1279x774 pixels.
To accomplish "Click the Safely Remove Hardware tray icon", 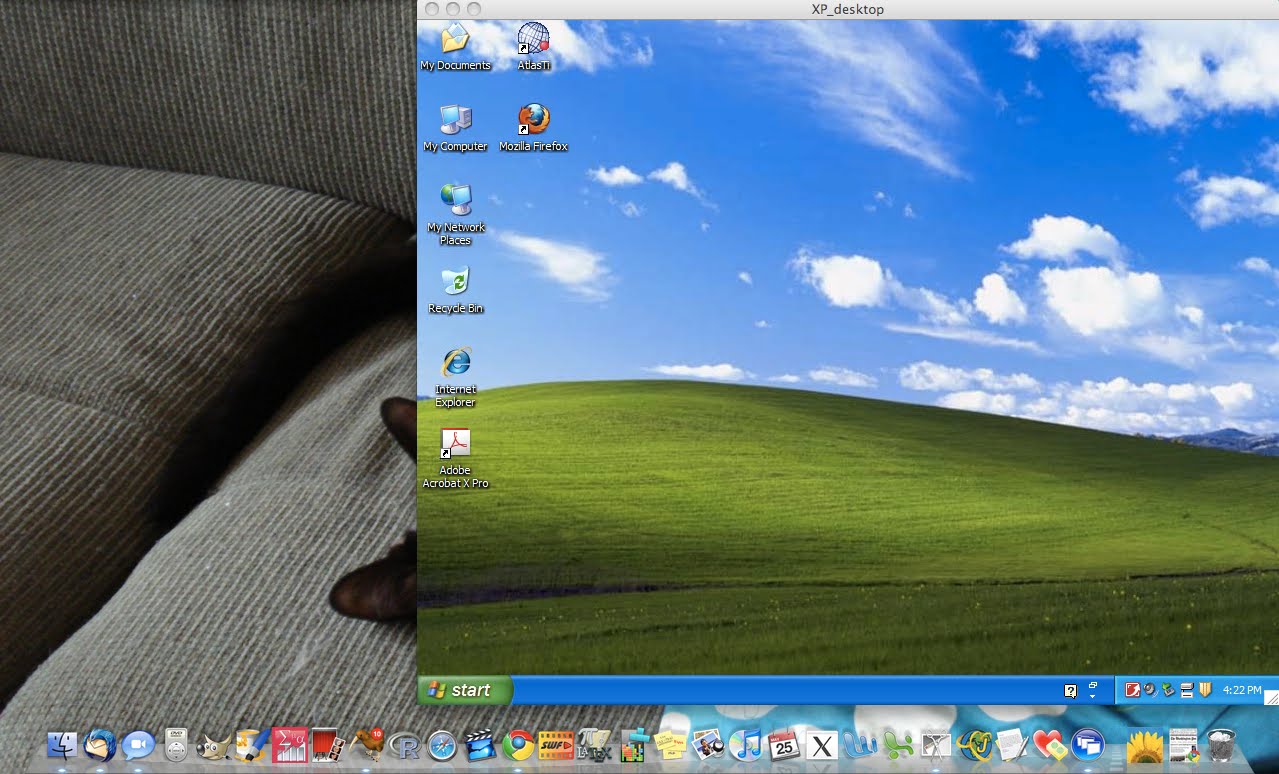I will (1168, 690).
